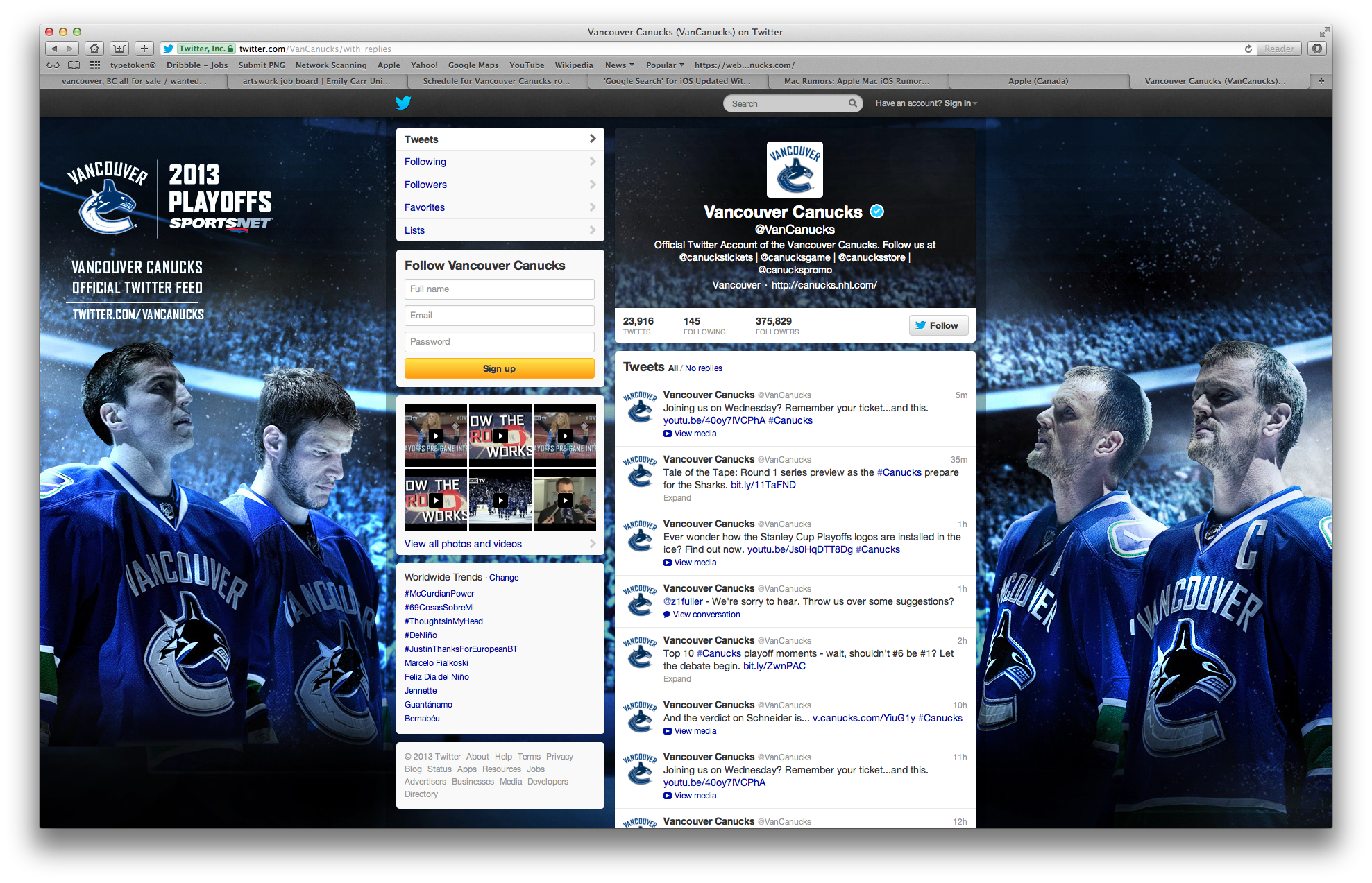Switch to vancouver, BC all for sale tab
The height and width of the screenshot is (883, 1372).
coord(134,81)
